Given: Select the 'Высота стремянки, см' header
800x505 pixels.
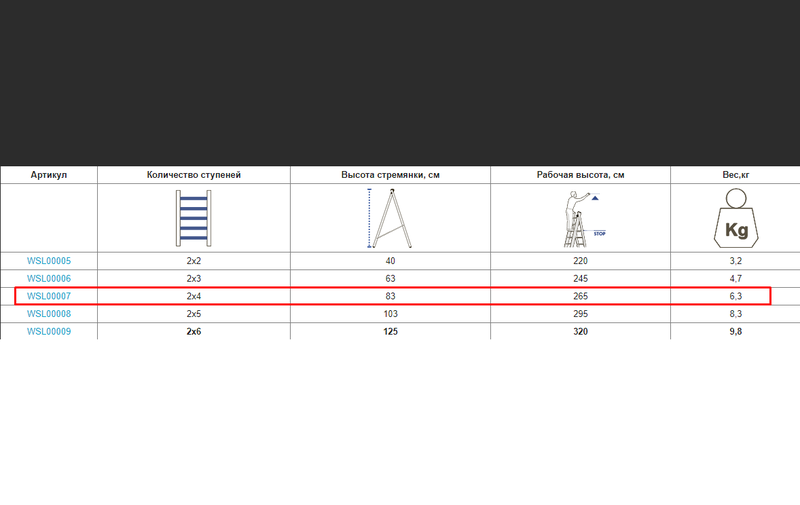Looking at the screenshot, I should coord(390,175).
